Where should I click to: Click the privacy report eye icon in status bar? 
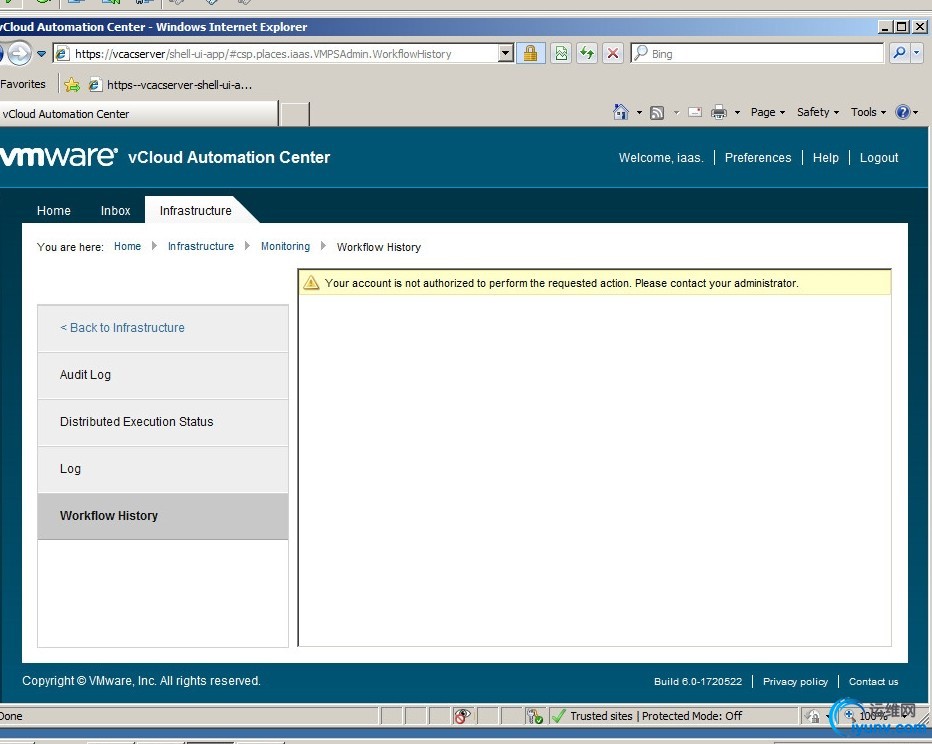(x=462, y=716)
